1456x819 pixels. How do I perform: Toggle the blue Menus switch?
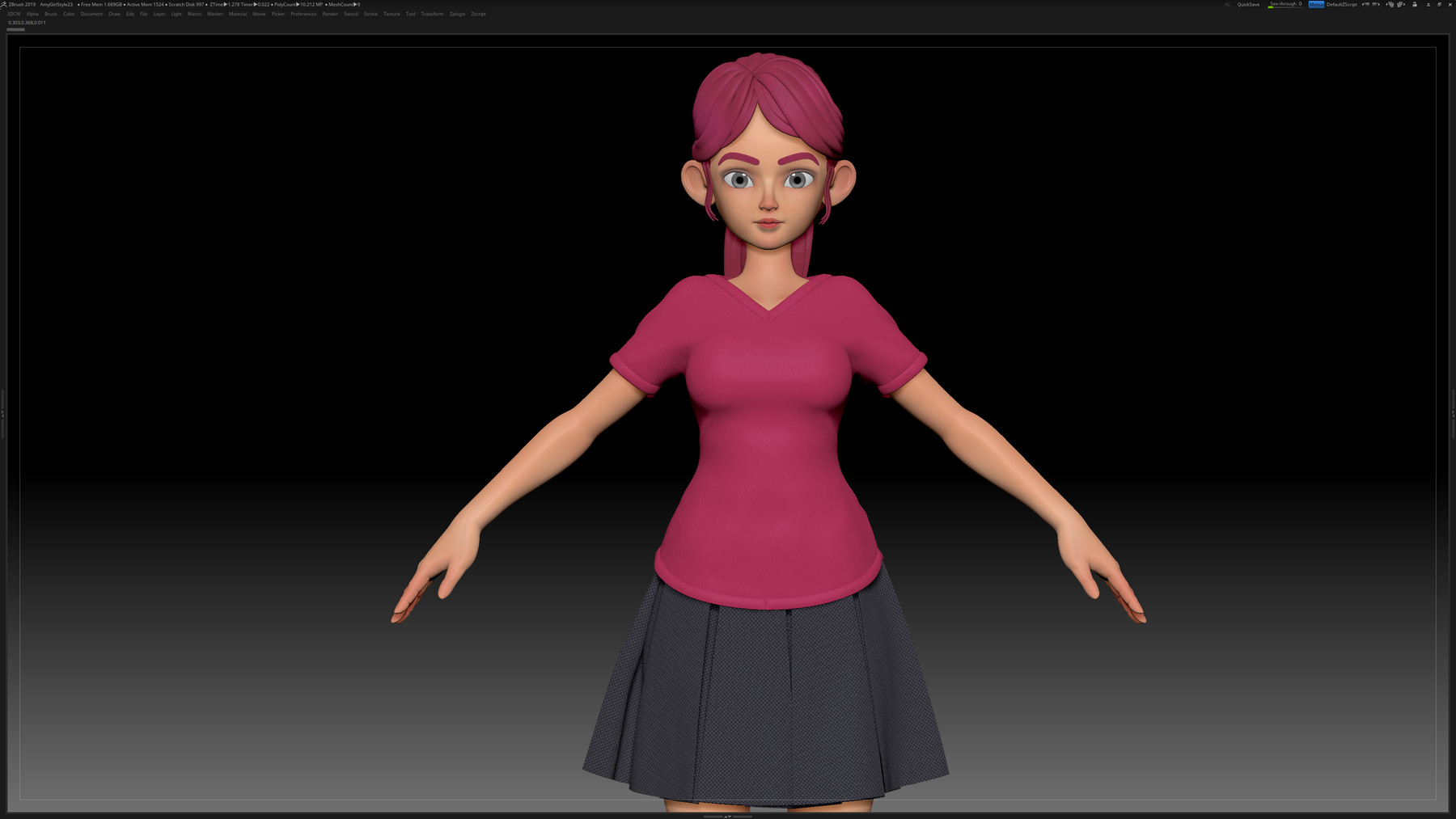[1316, 3]
